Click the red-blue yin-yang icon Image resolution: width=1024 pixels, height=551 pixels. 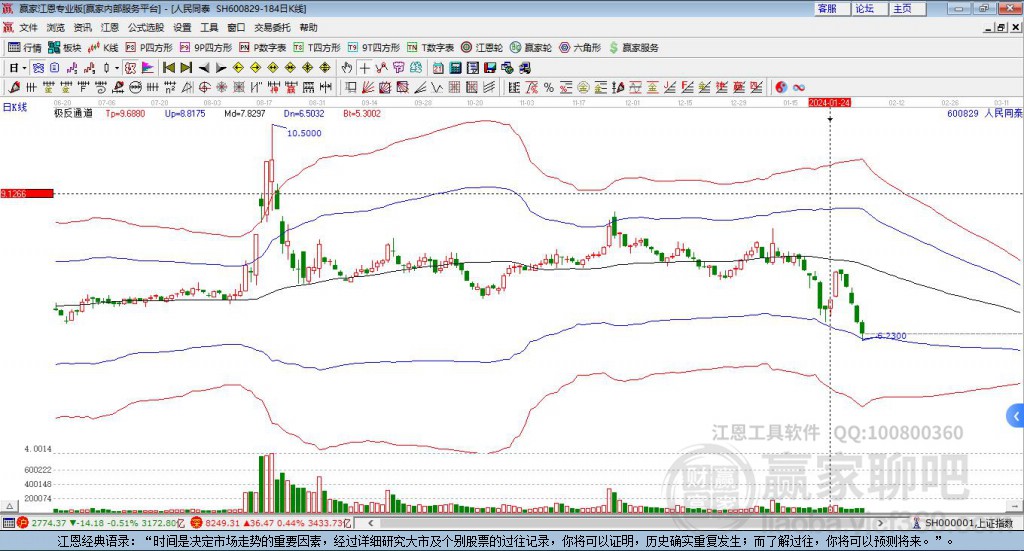tap(781, 87)
